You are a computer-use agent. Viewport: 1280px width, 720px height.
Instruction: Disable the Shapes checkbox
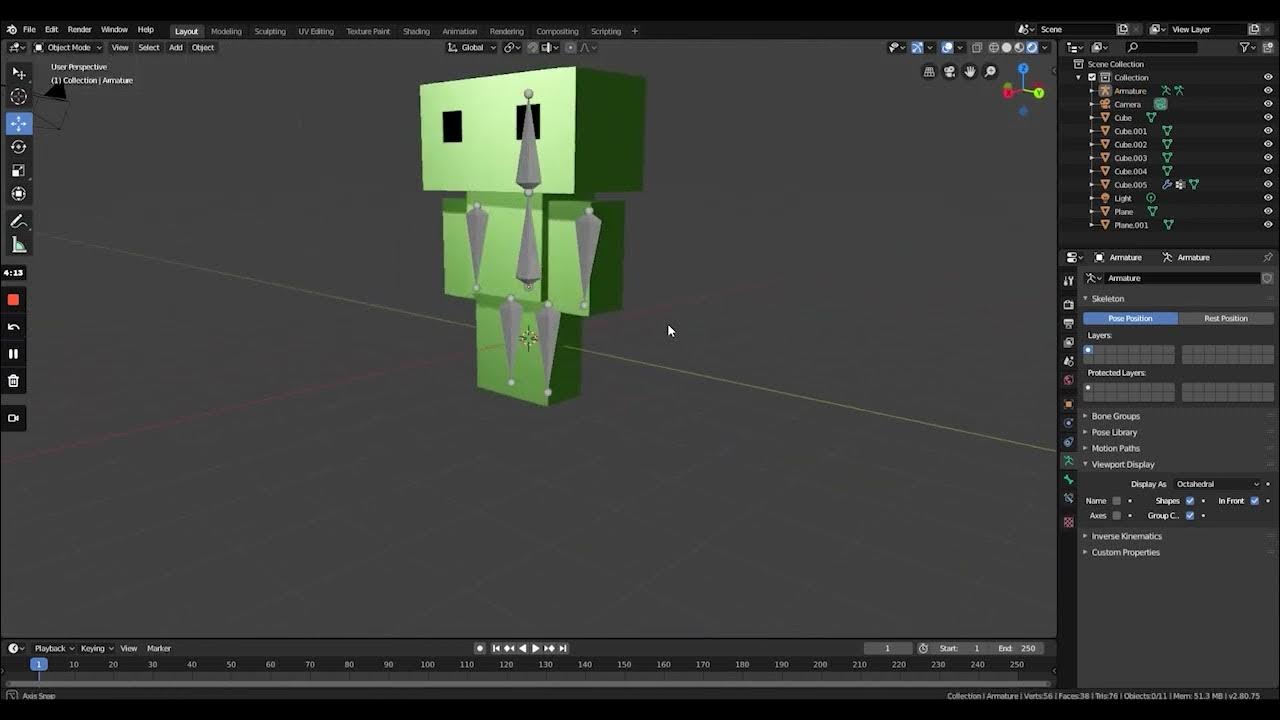point(1190,501)
